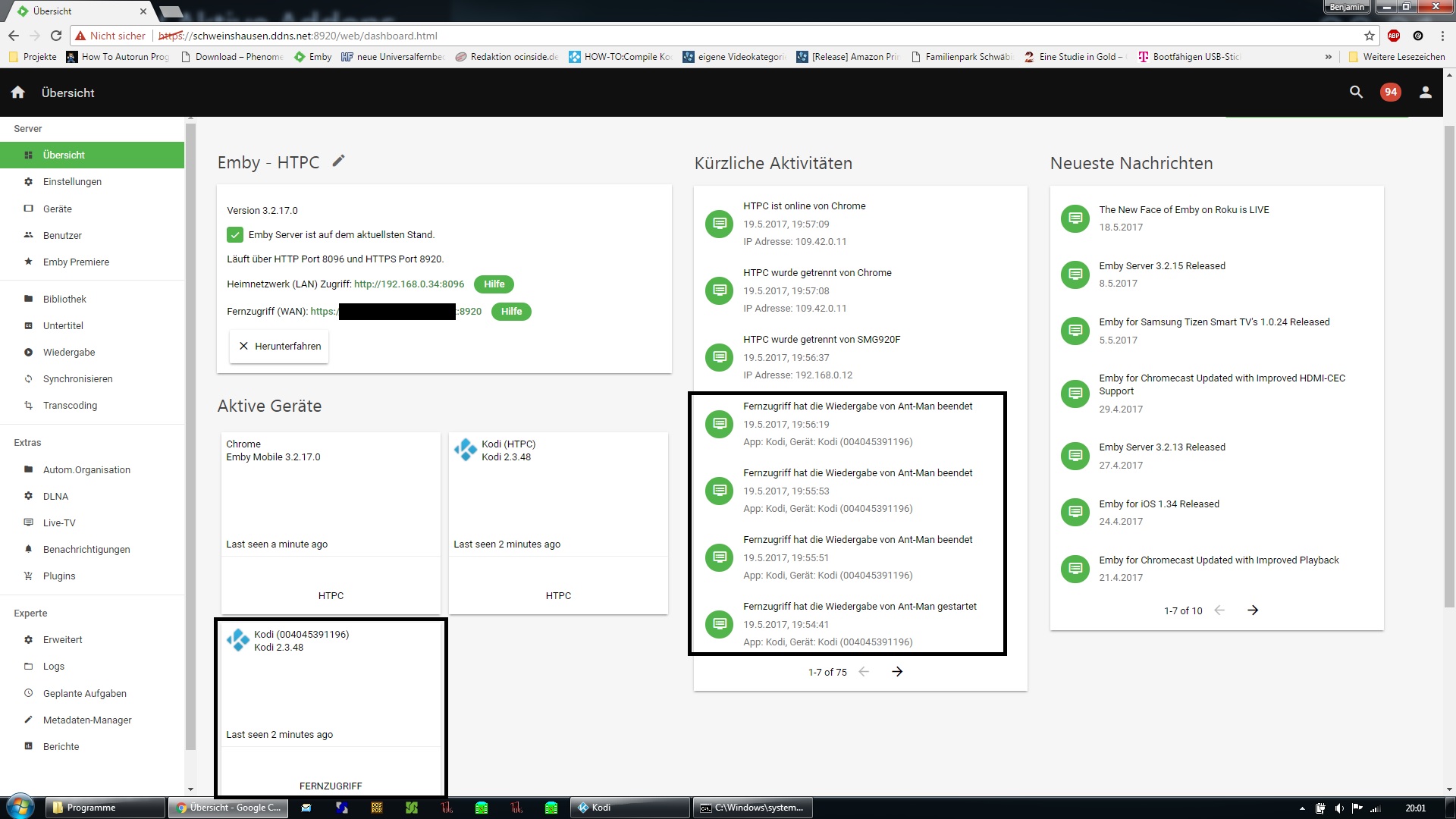Open 'Emby for Chromecast Updated with Improved Playback' news
Image resolution: width=1456 pixels, height=819 pixels.
(1219, 560)
